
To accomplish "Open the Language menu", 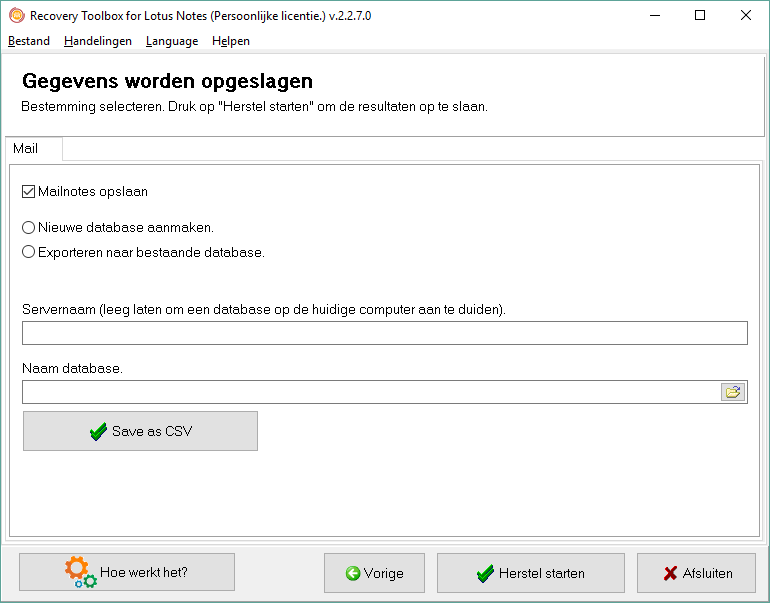I will tap(172, 41).
